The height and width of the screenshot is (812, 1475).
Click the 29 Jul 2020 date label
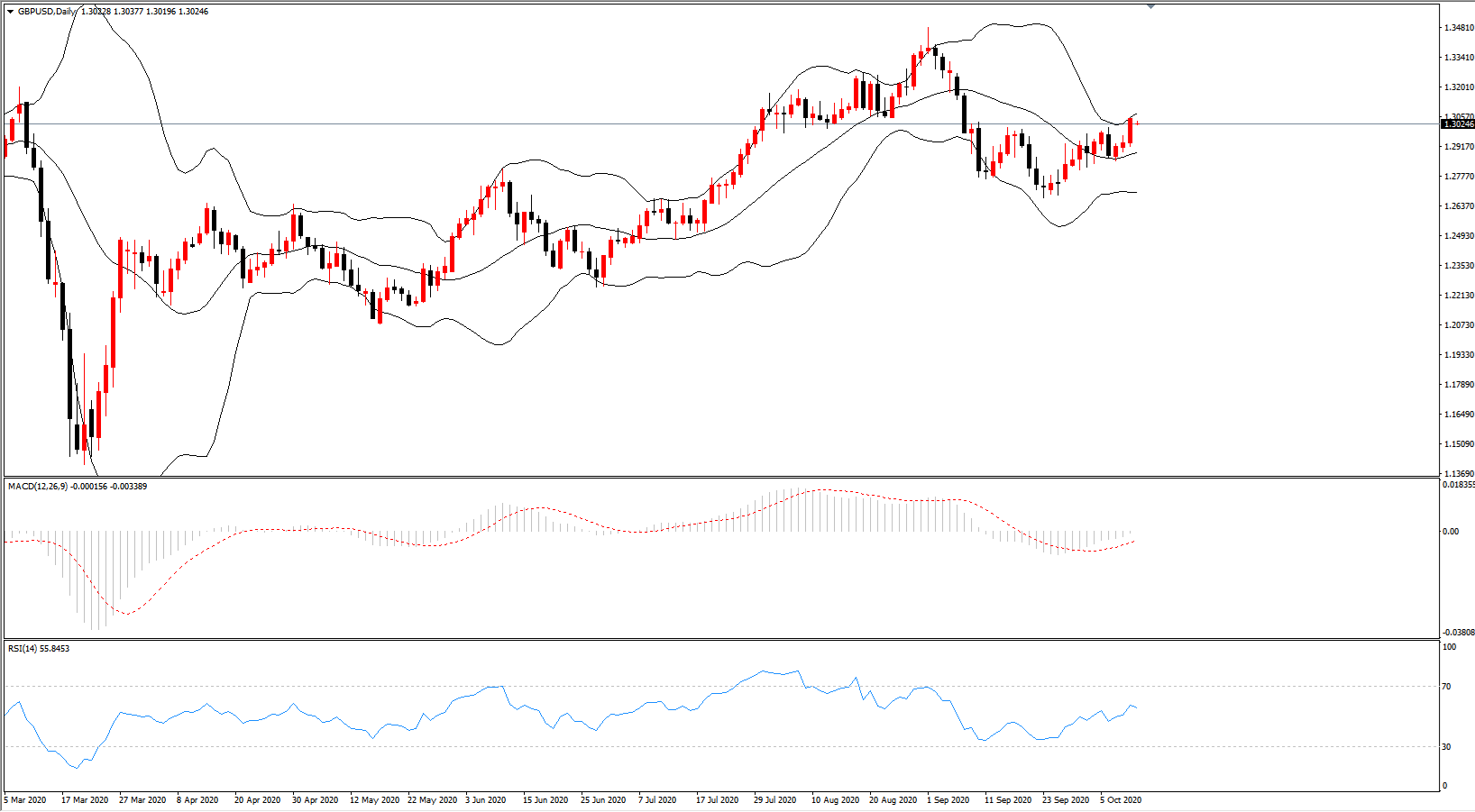pyautogui.click(x=775, y=800)
